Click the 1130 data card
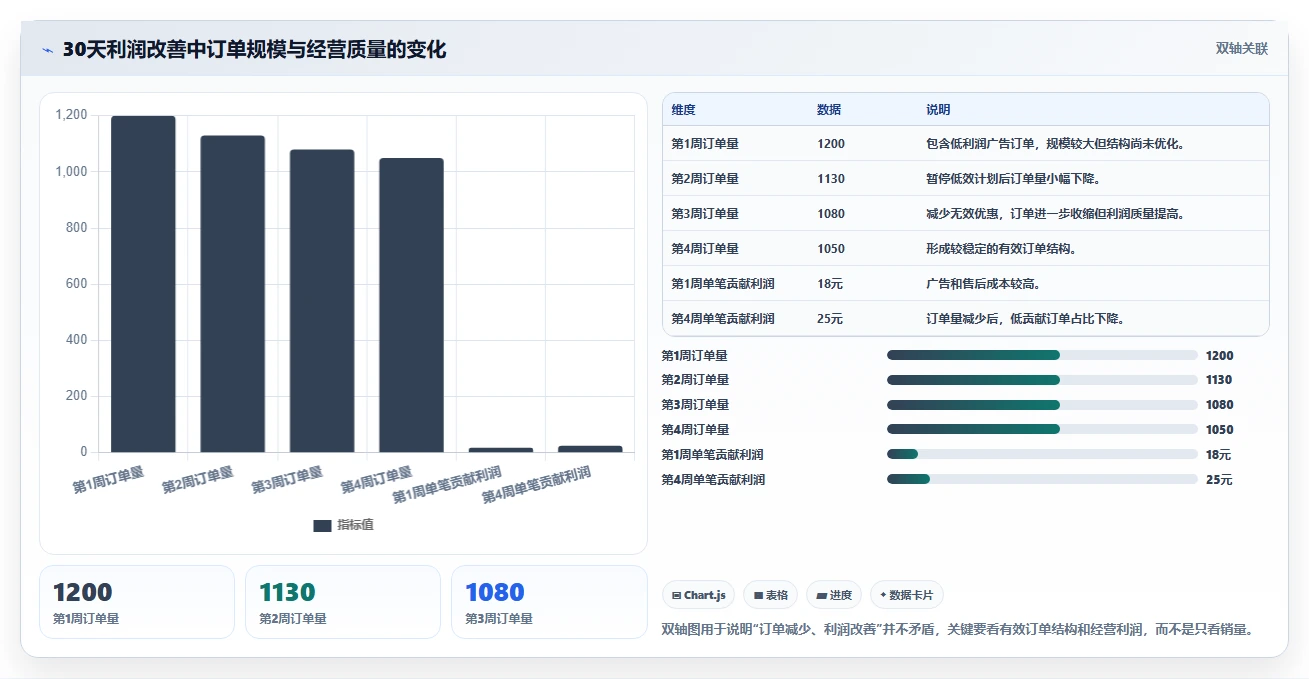The height and width of the screenshot is (679, 1309). [x=343, y=602]
